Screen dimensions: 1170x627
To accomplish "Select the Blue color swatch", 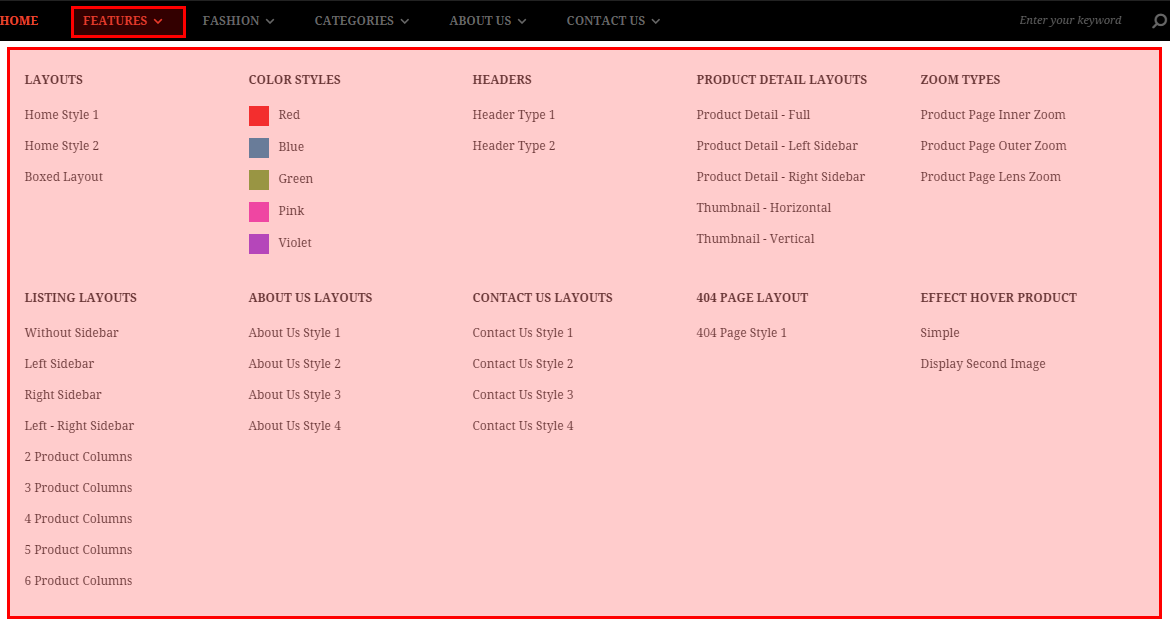I will (x=259, y=148).
